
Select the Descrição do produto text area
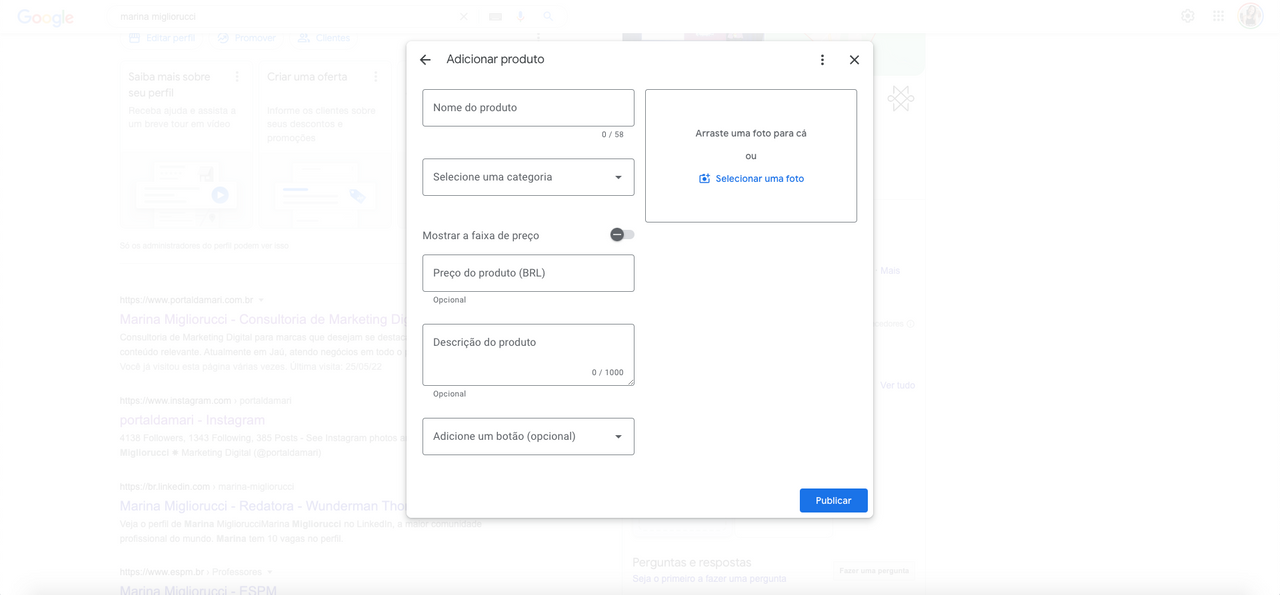tap(528, 354)
